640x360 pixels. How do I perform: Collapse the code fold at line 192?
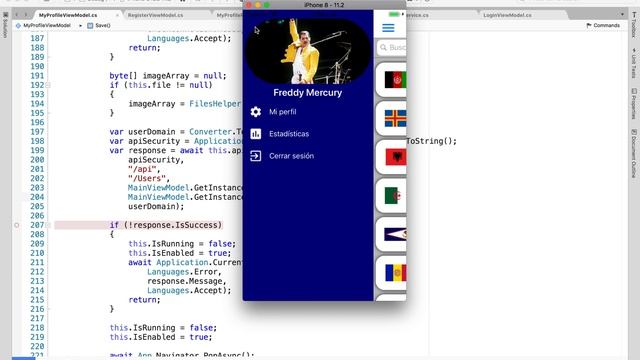[x=48, y=85]
